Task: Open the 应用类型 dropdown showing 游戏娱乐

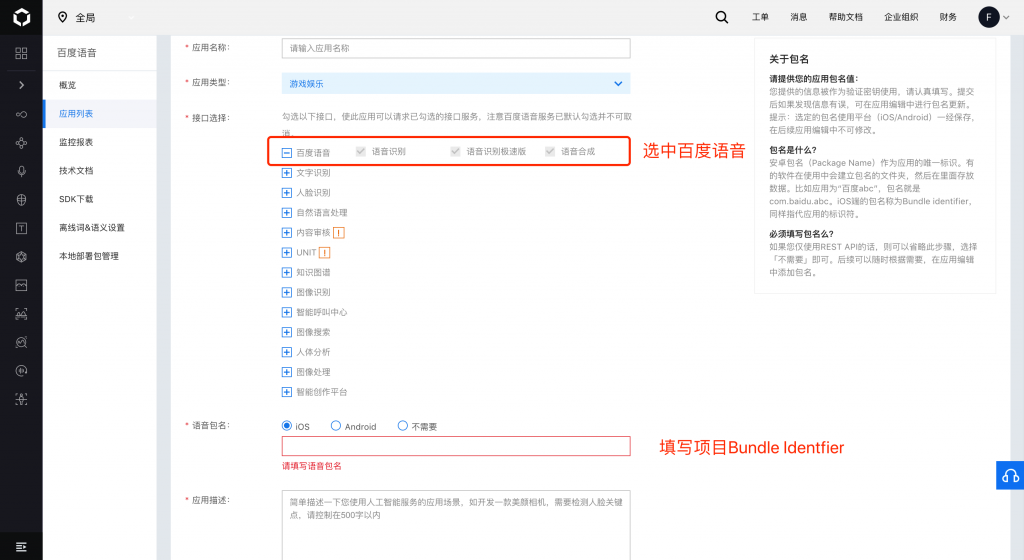Action: pos(456,84)
